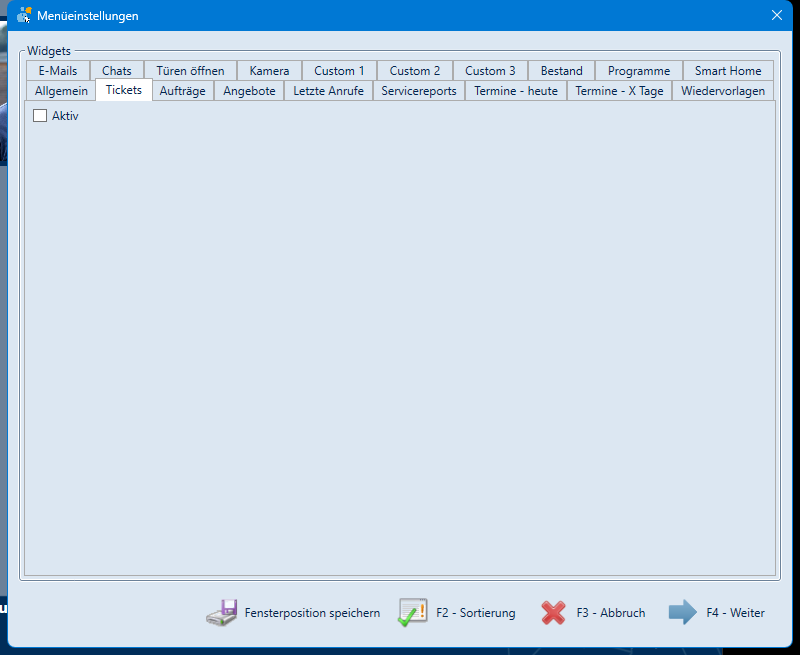The height and width of the screenshot is (655, 800).
Task: Enable the Aktiv checkbox
Action: (x=40, y=115)
